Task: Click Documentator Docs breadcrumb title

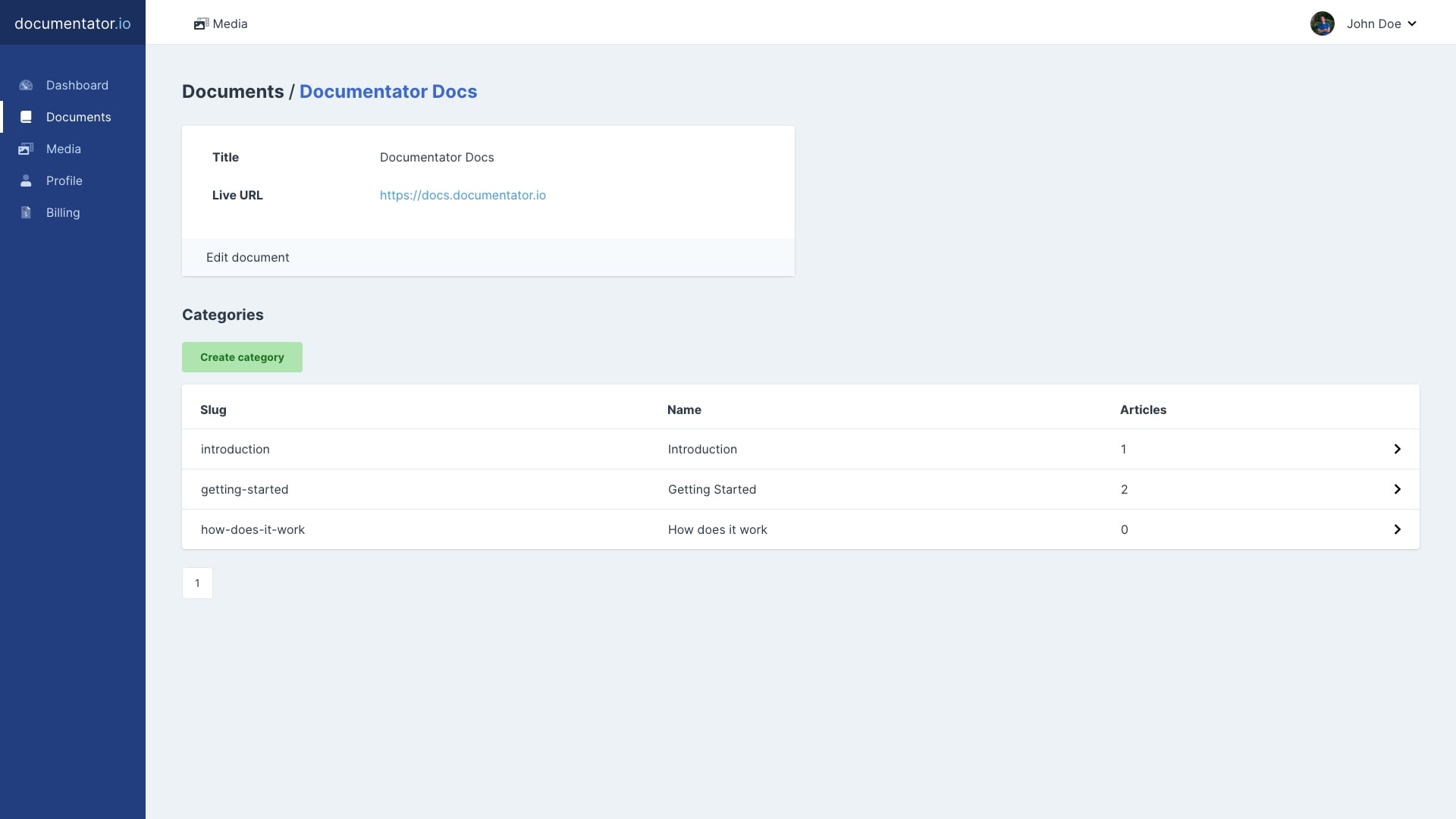Action: [x=388, y=92]
